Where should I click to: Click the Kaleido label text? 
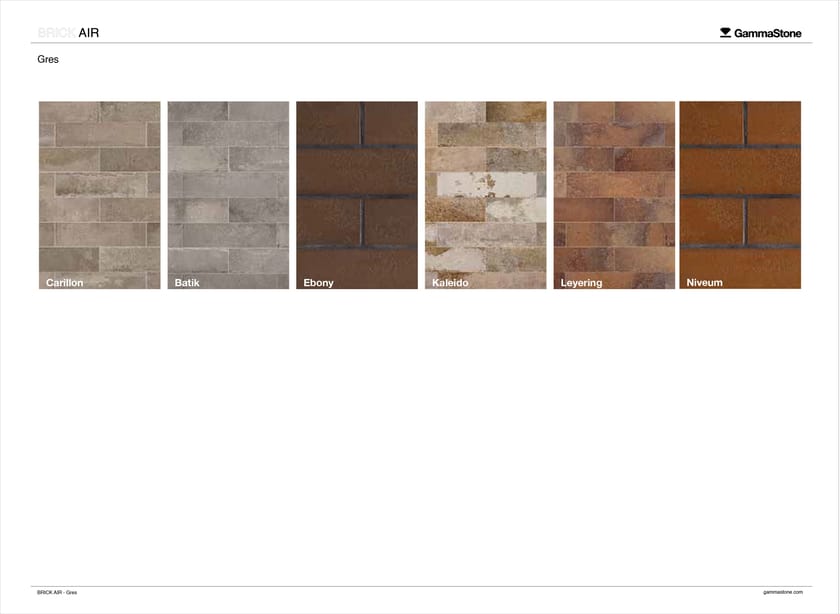pos(449,282)
